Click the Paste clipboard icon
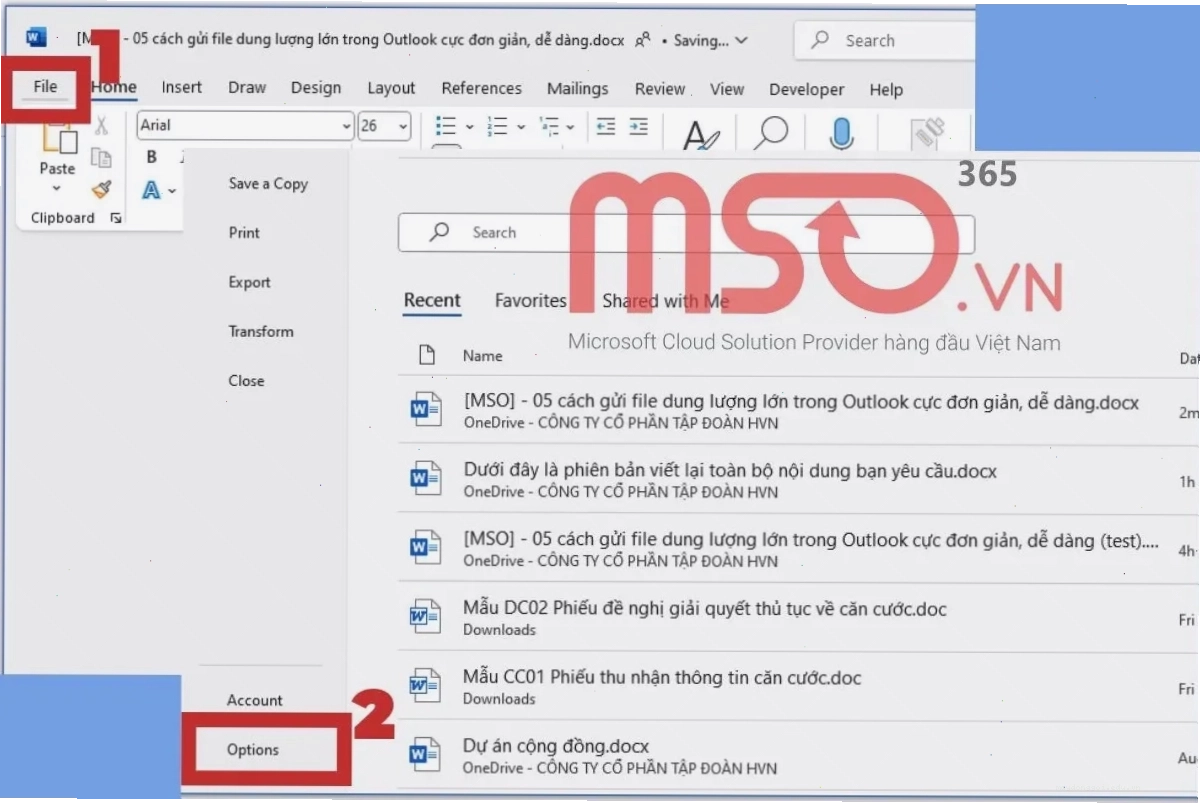The image size is (1200, 804). (58, 137)
